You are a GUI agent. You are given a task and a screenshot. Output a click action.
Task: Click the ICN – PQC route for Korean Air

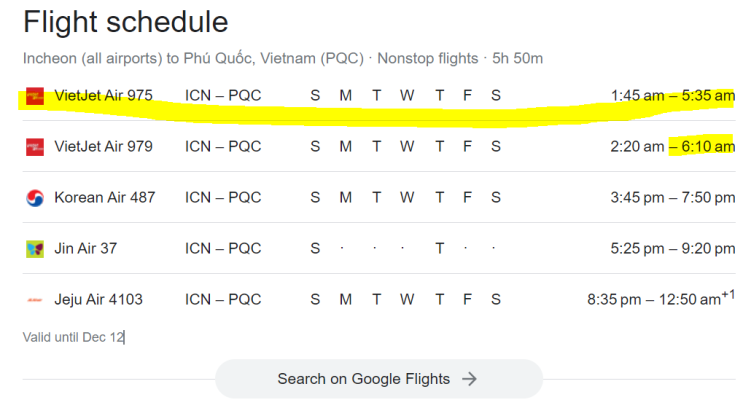click(223, 198)
